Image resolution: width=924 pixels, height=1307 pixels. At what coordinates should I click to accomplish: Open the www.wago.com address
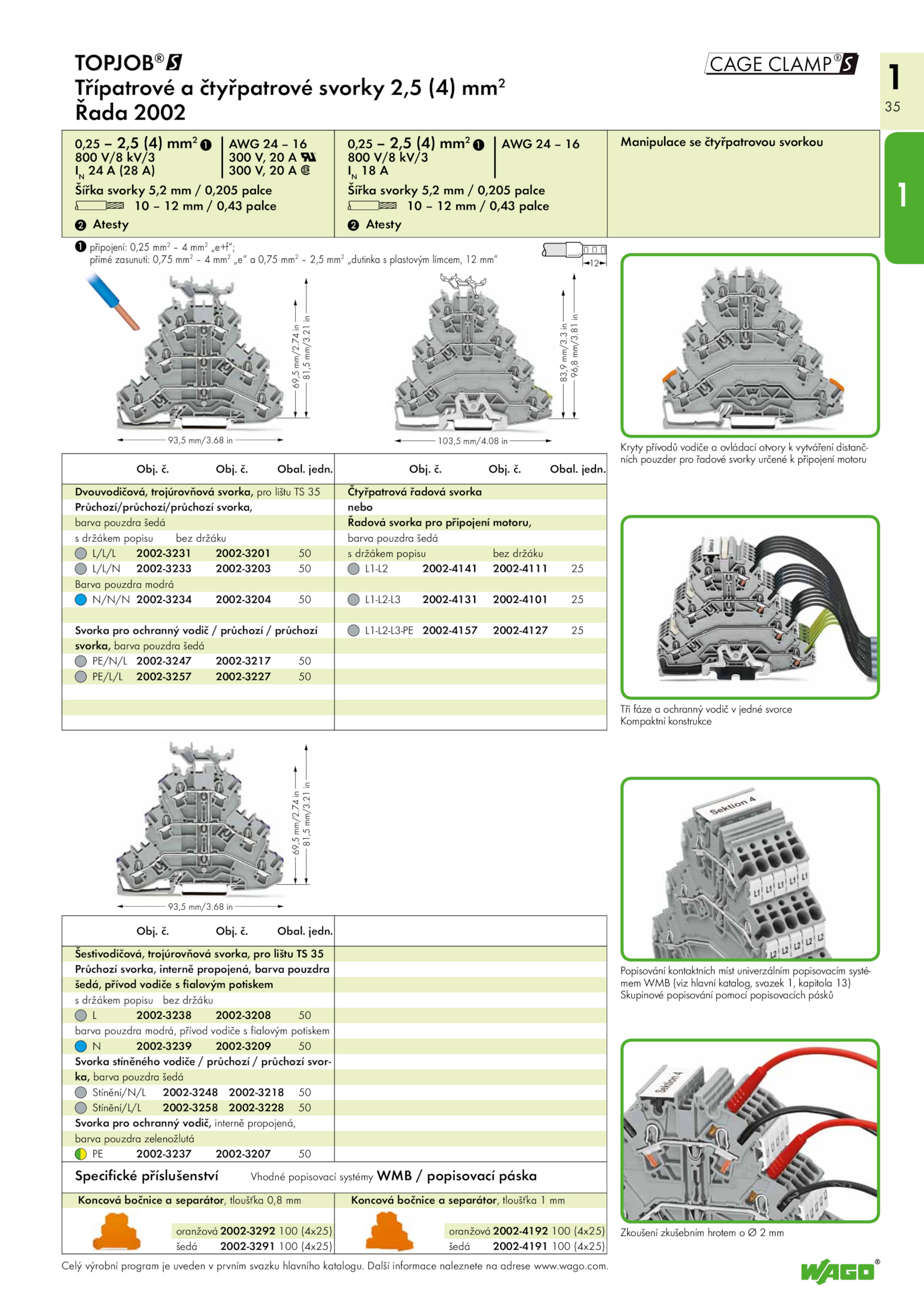click(569, 1266)
